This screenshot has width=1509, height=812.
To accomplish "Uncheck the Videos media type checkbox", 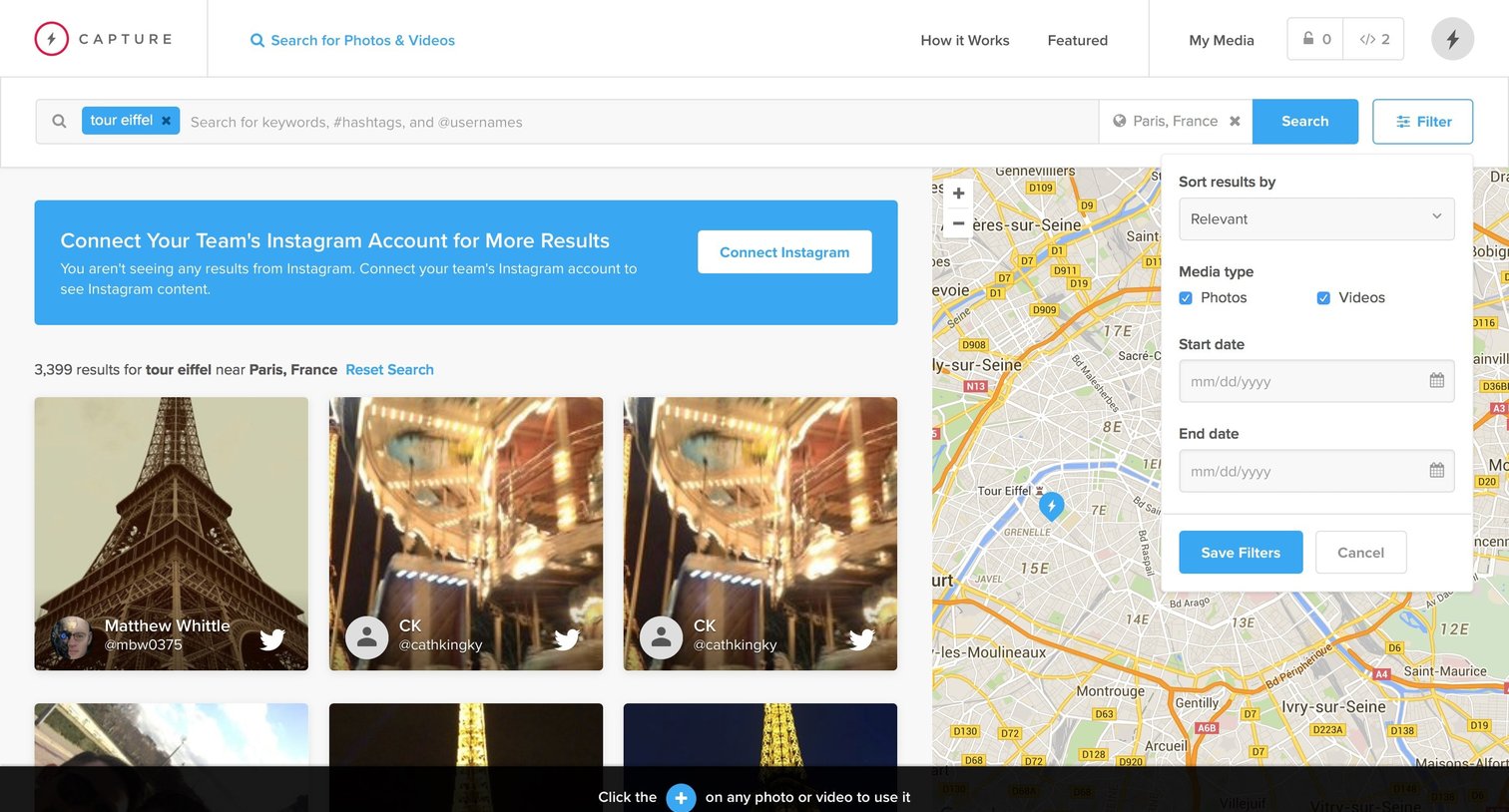I will tap(1323, 297).
